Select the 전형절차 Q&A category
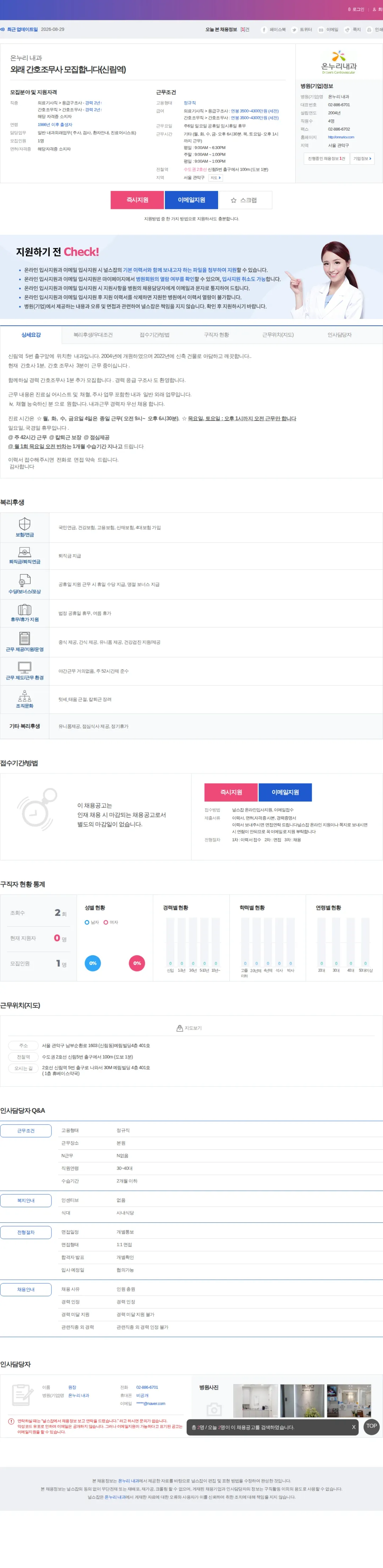Screen dimensions: 383x1568 tap(26, 1232)
